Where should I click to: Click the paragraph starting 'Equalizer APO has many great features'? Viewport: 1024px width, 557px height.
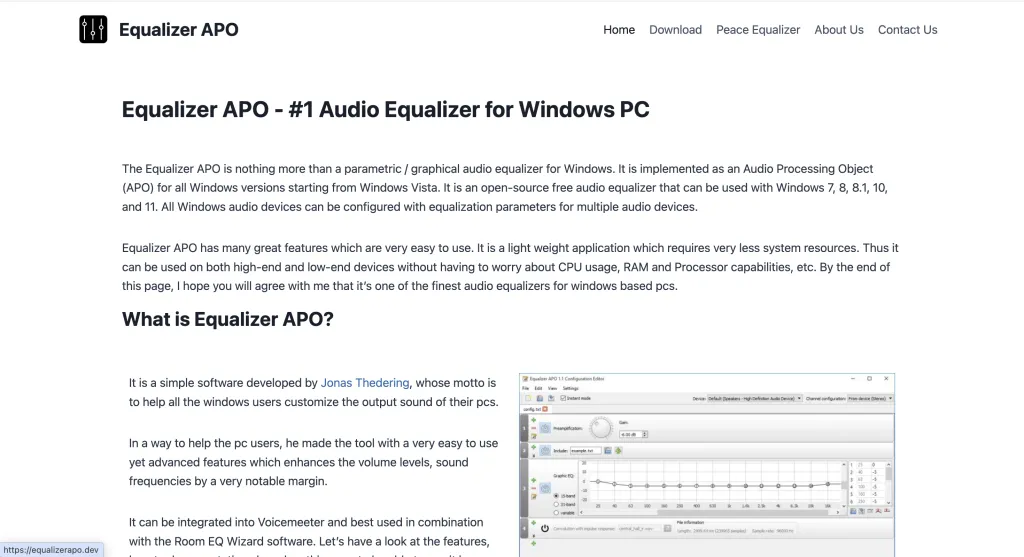coord(510,266)
